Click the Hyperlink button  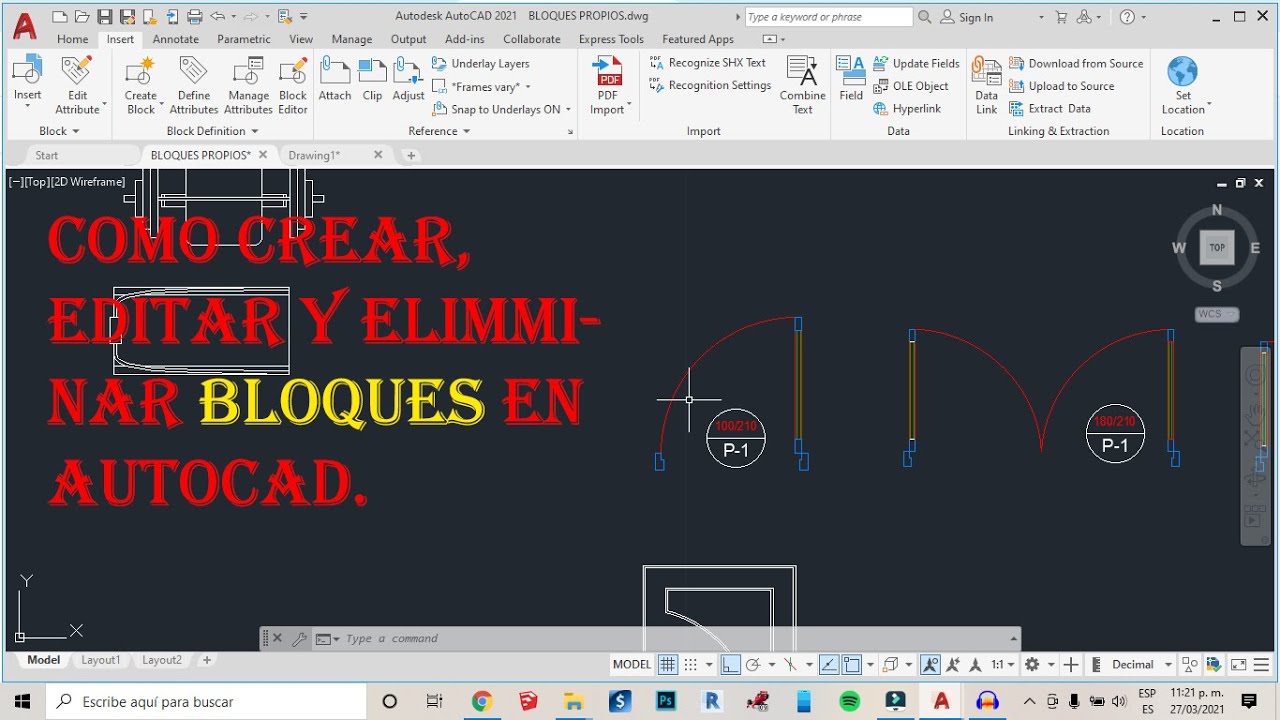(907, 109)
